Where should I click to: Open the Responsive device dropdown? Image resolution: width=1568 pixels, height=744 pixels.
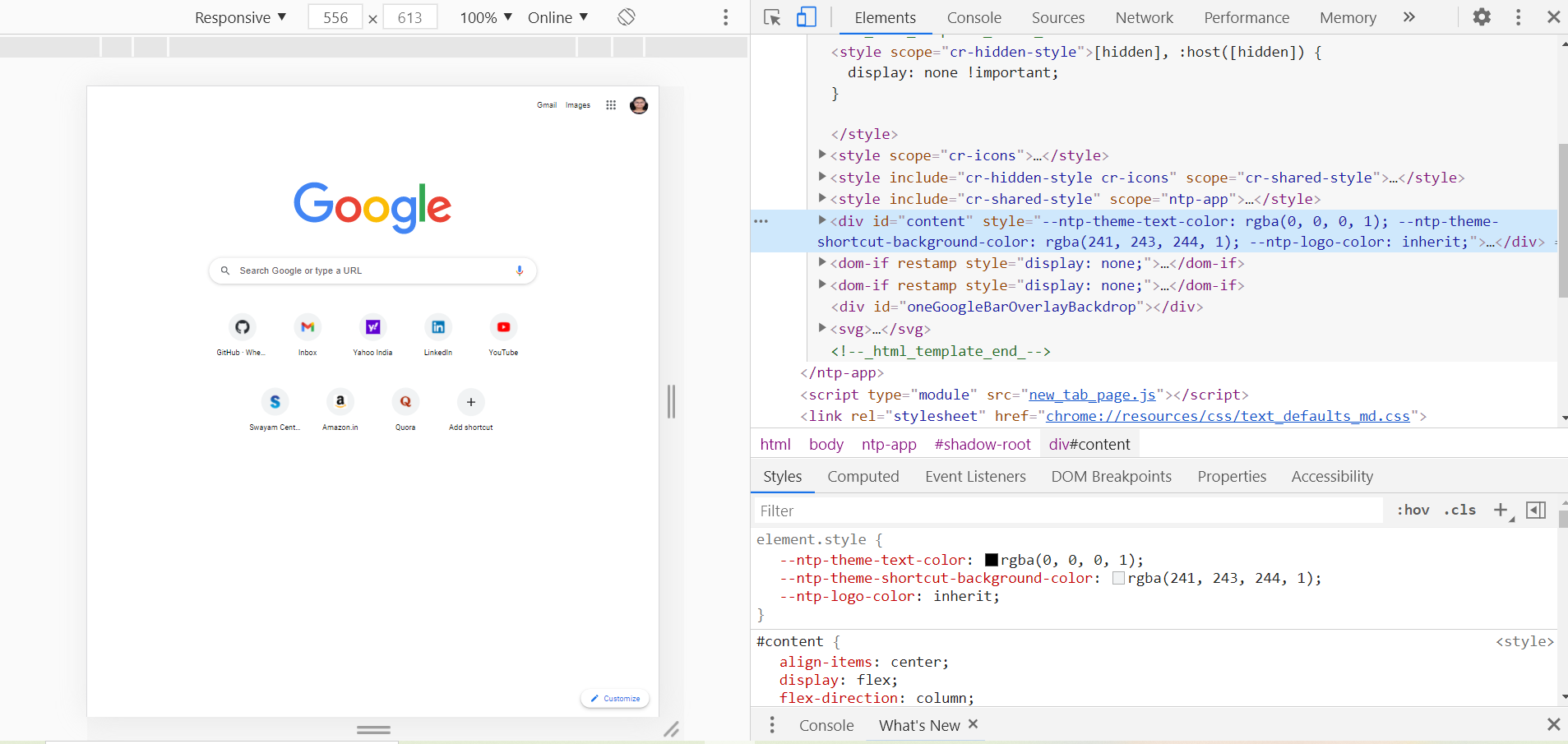pyautogui.click(x=240, y=17)
